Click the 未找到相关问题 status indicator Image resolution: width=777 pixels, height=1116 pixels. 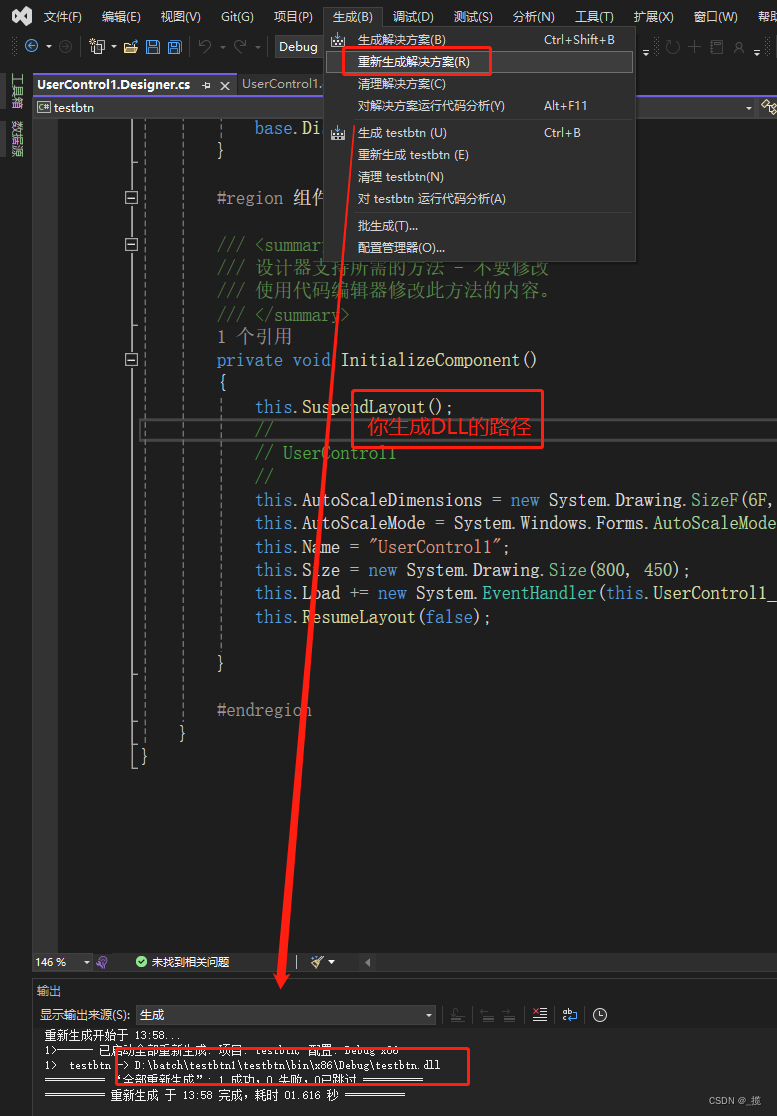(x=182, y=962)
